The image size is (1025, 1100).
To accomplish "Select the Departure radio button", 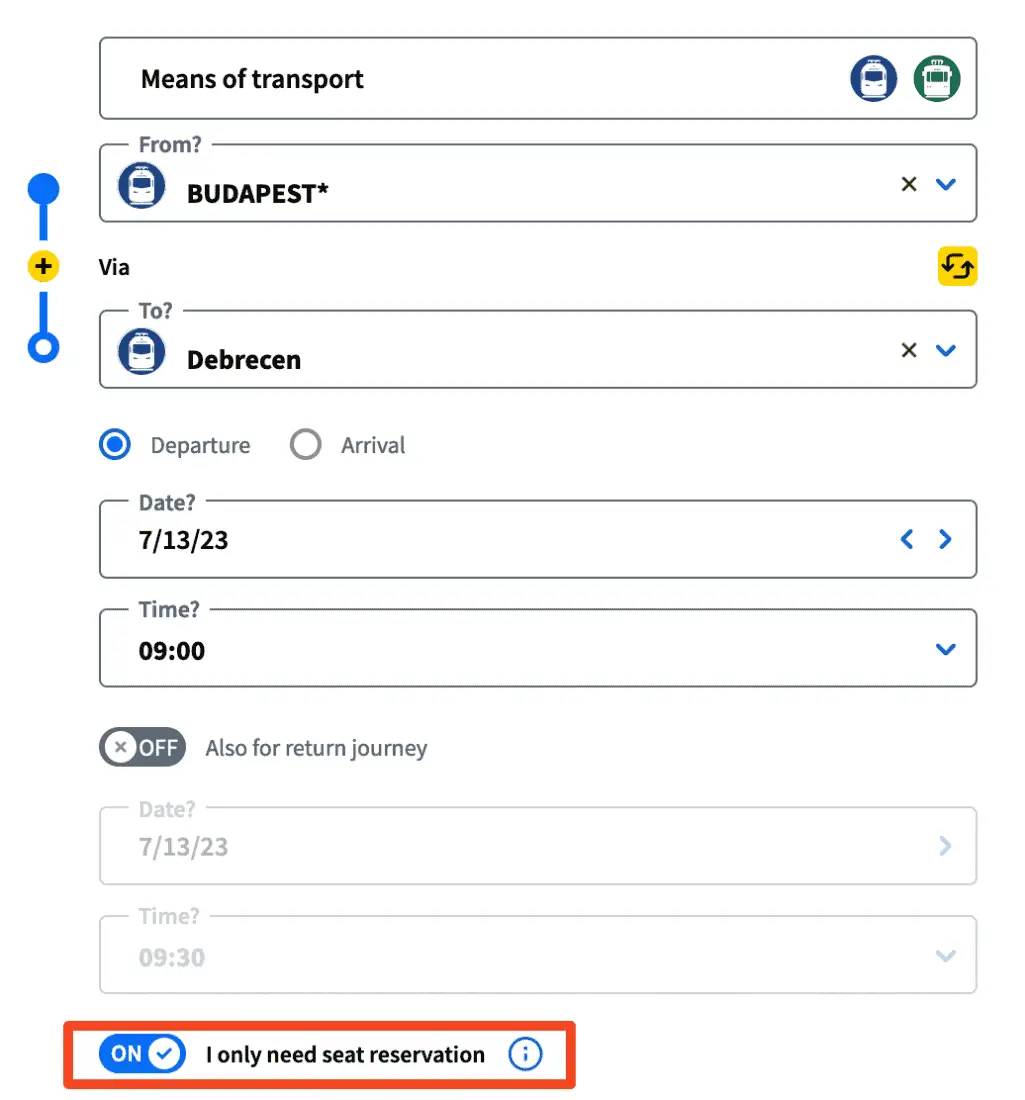I will coord(115,445).
